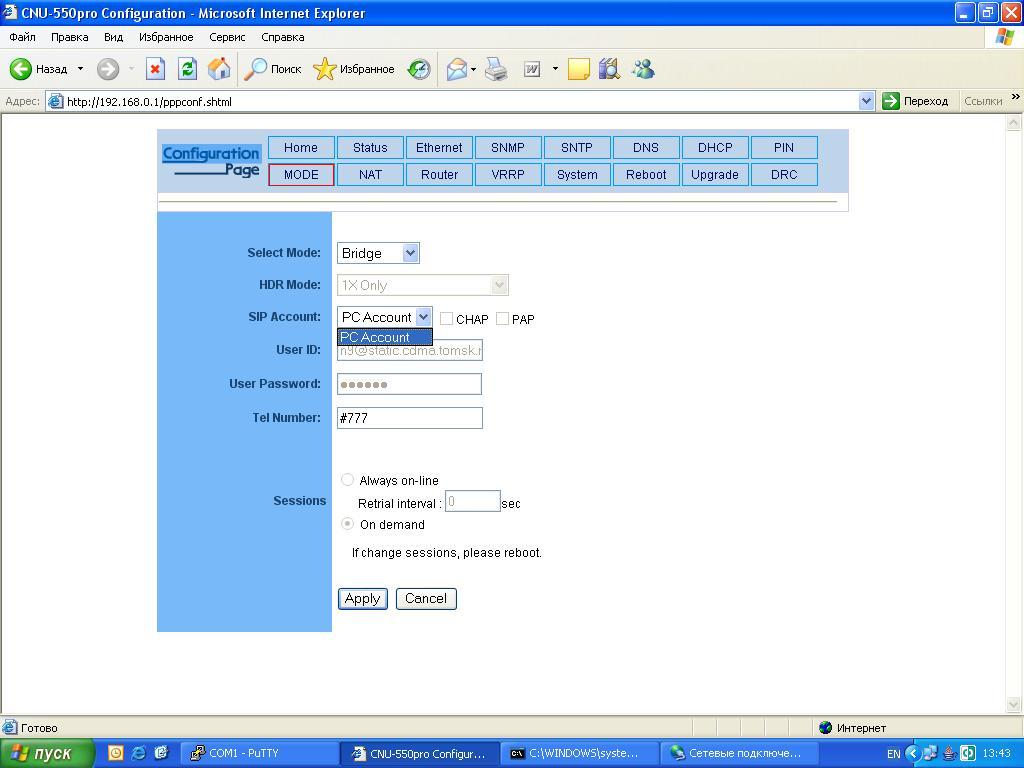Click the quick launch clock icon in taskbar
Screen dimensions: 1024x768
[x=115, y=753]
